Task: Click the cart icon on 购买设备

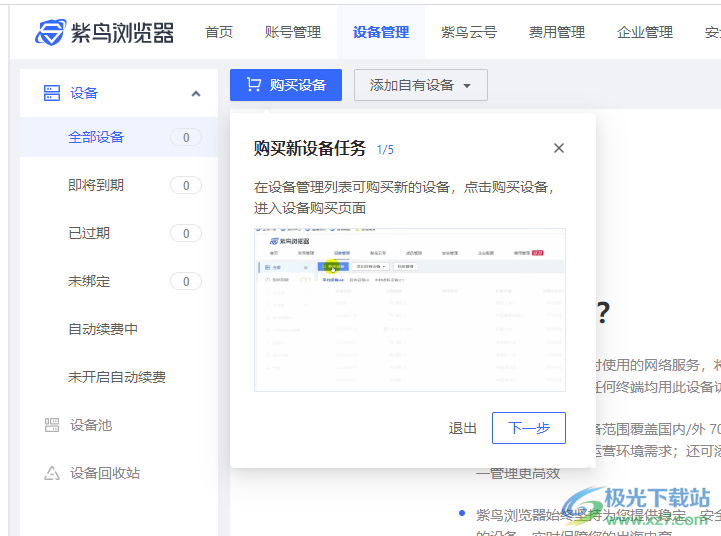Action: (254, 85)
